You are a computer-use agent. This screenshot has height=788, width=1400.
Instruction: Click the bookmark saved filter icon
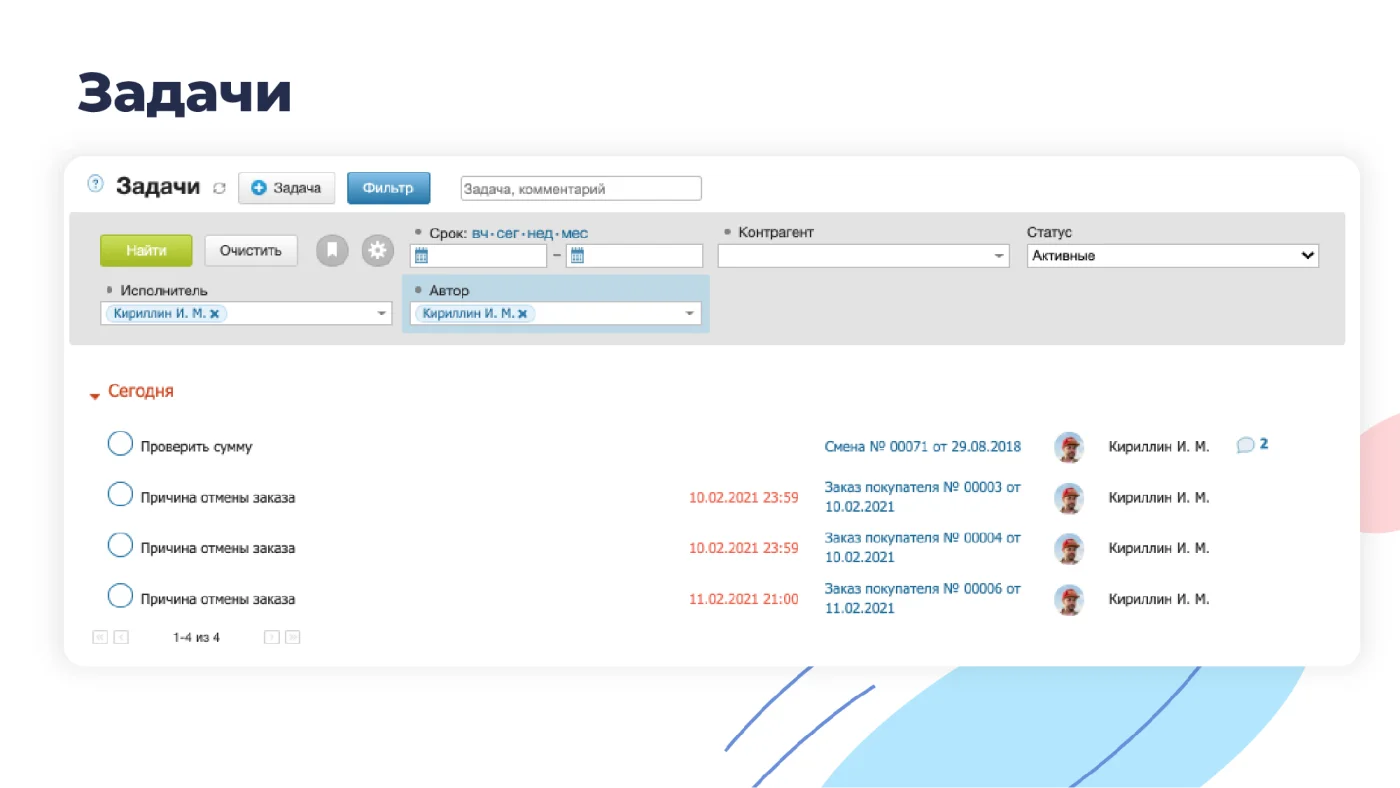332,250
